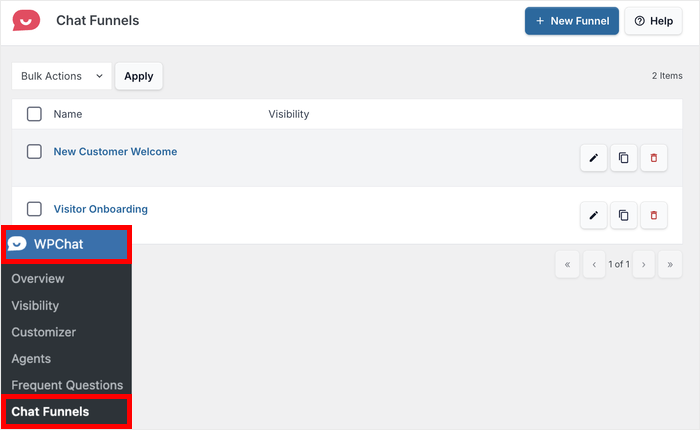Duplicate the Visitor Onboarding funnel
Image resolution: width=700 pixels, height=430 pixels.
[623, 215]
